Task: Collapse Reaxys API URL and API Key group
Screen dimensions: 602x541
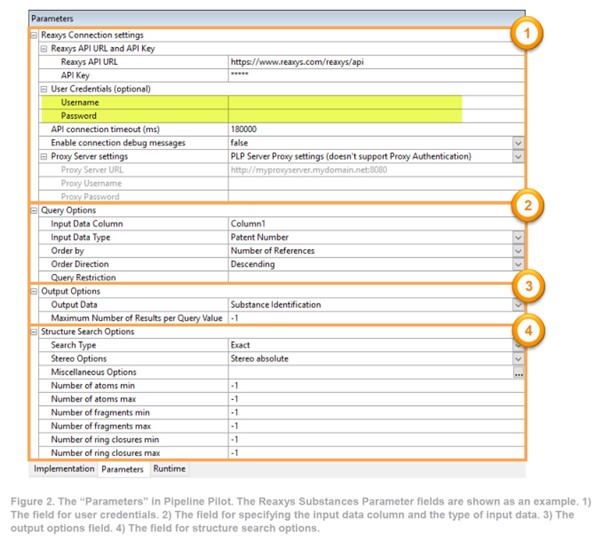Action: [x=43, y=48]
